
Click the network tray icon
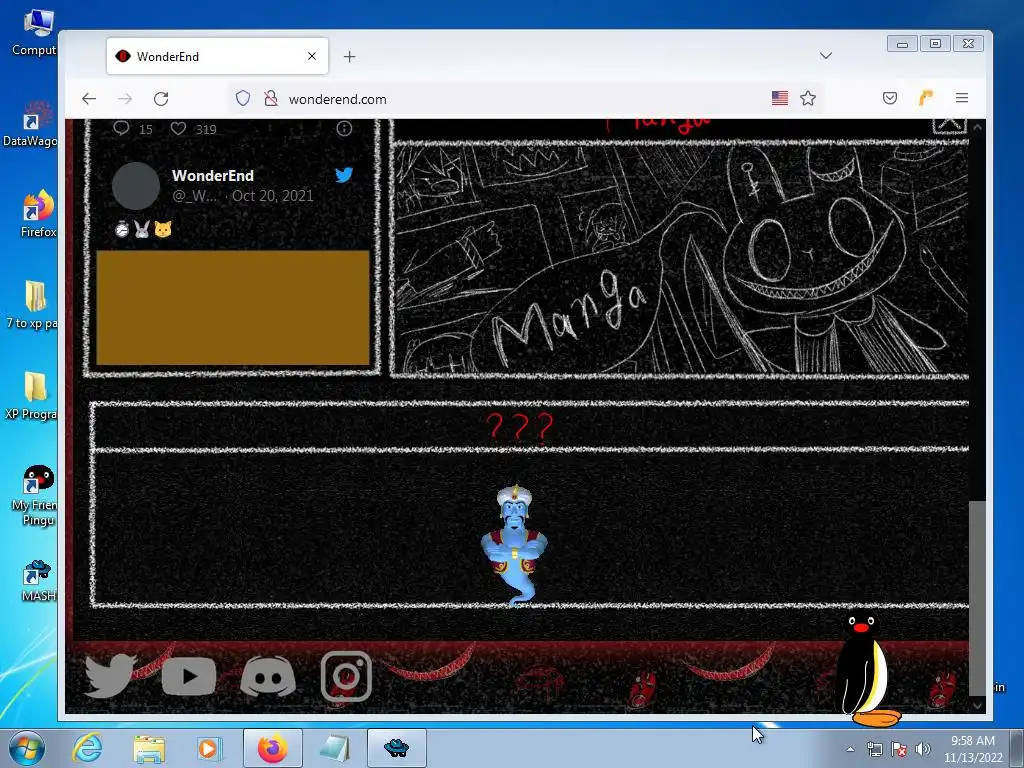pyautogui.click(x=874, y=749)
